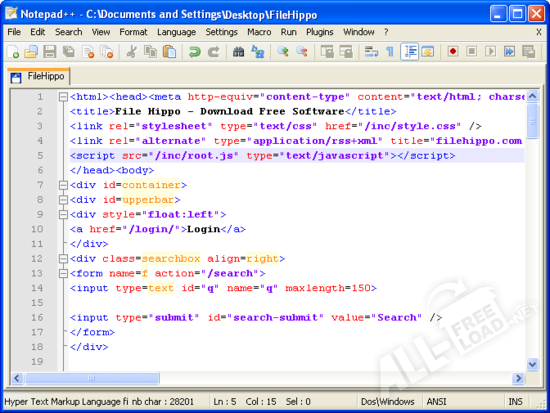Collapse the fold marker on line 1
The image size is (550, 413).
pos(63,97)
